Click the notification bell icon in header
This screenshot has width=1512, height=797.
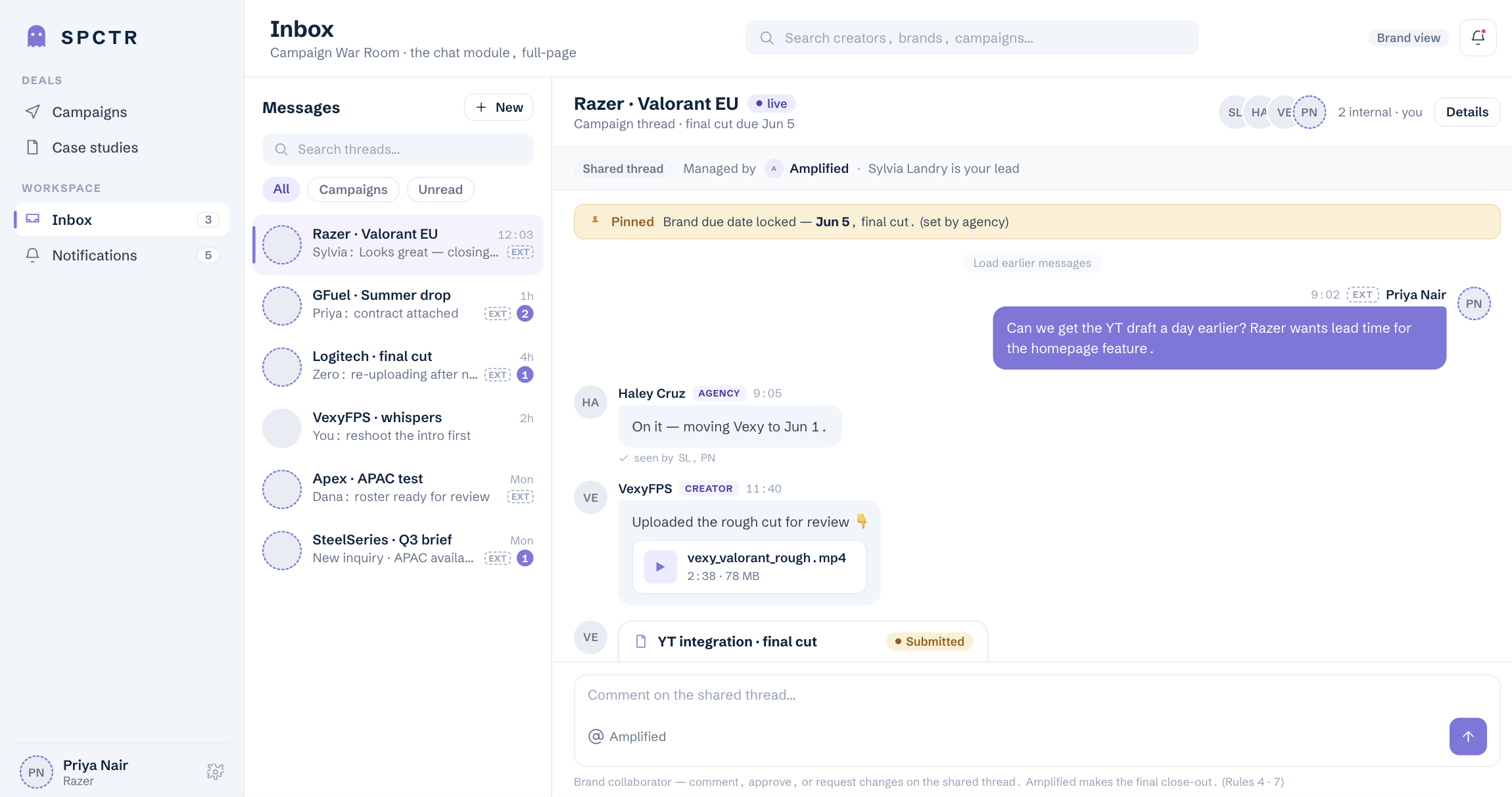click(x=1478, y=37)
